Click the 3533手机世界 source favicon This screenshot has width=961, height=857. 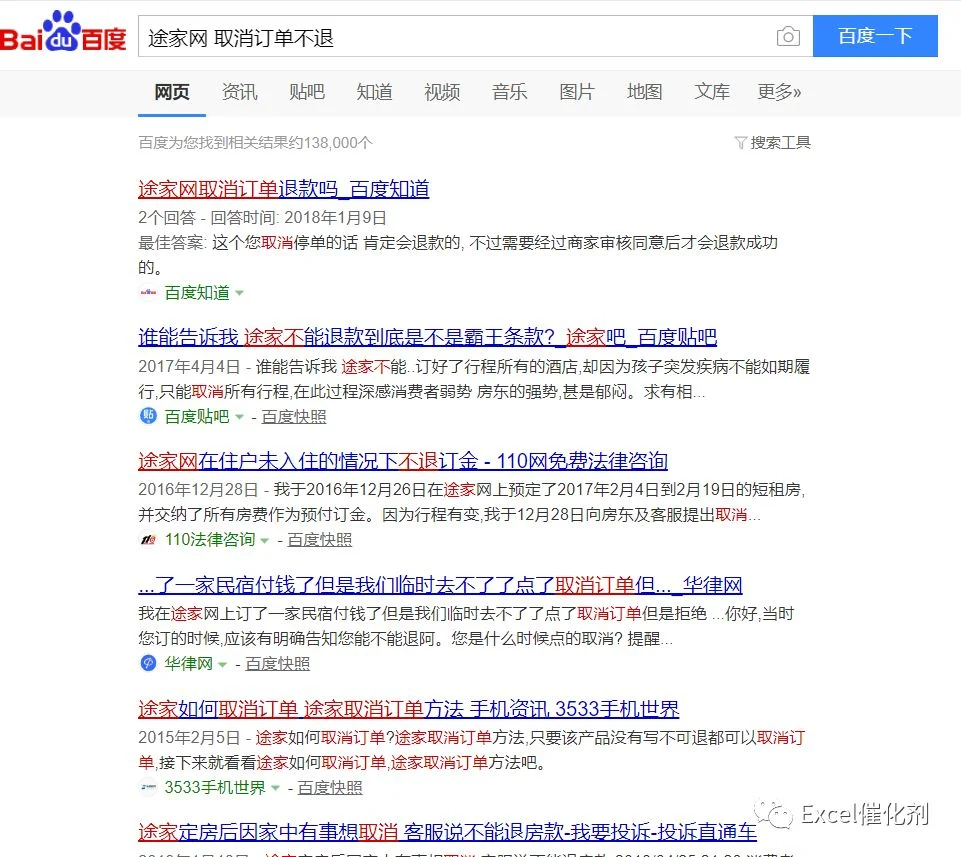point(148,787)
